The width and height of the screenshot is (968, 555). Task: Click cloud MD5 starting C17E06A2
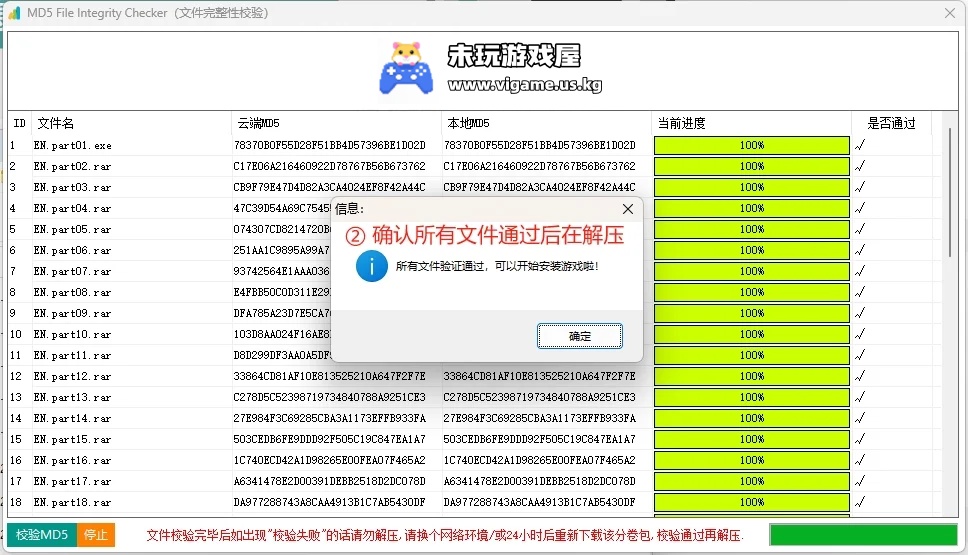coord(330,166)
